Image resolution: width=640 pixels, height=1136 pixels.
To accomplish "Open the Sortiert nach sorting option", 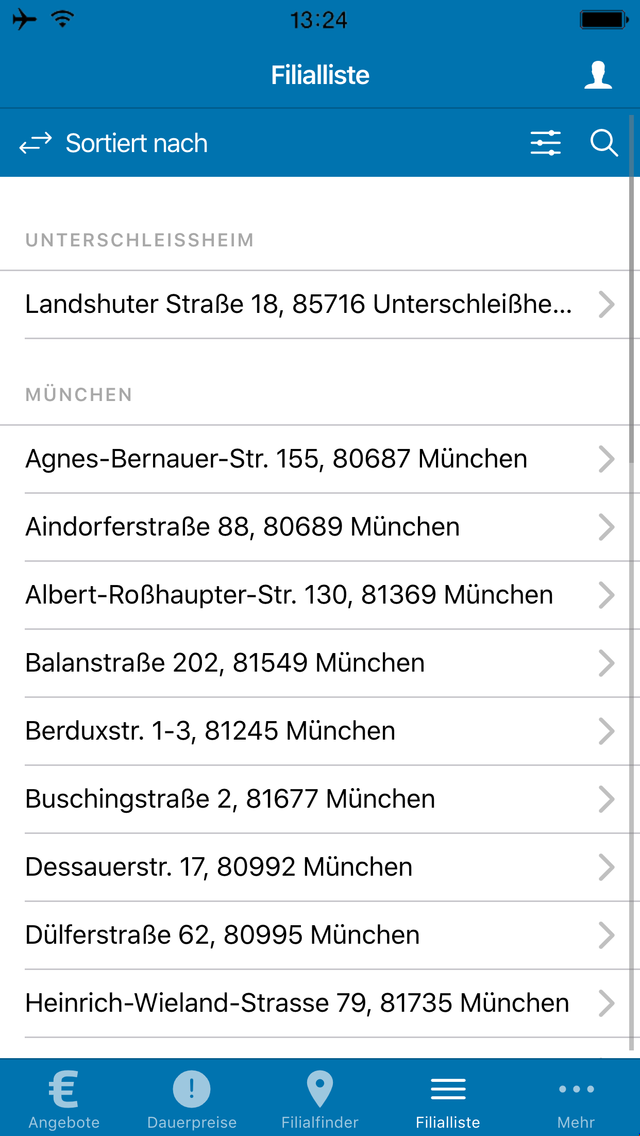I will point(136,143).
